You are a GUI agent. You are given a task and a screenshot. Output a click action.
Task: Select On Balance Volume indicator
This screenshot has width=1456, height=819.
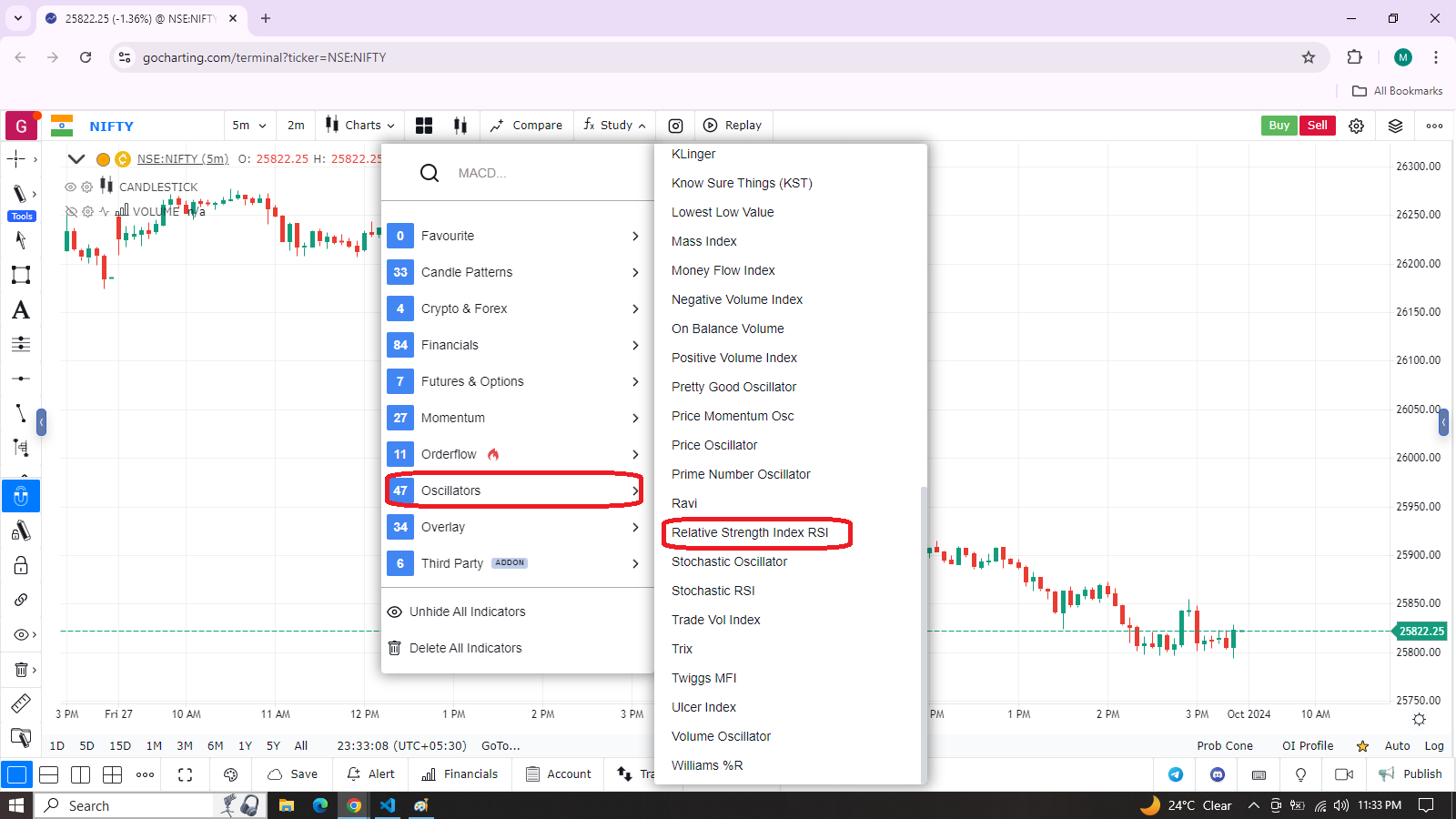(x=727, y=329)
